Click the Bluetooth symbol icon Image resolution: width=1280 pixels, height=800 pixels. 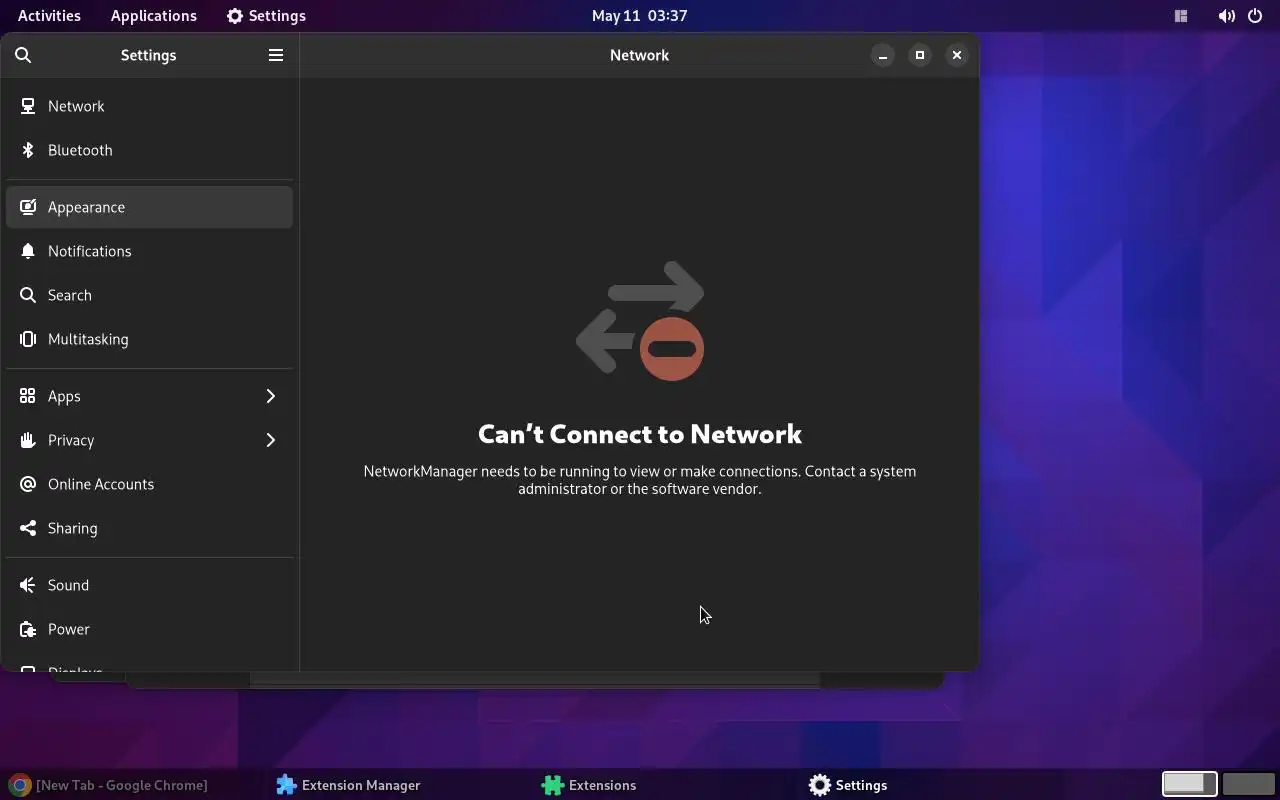pyautogui.click(x=28, y=150)
